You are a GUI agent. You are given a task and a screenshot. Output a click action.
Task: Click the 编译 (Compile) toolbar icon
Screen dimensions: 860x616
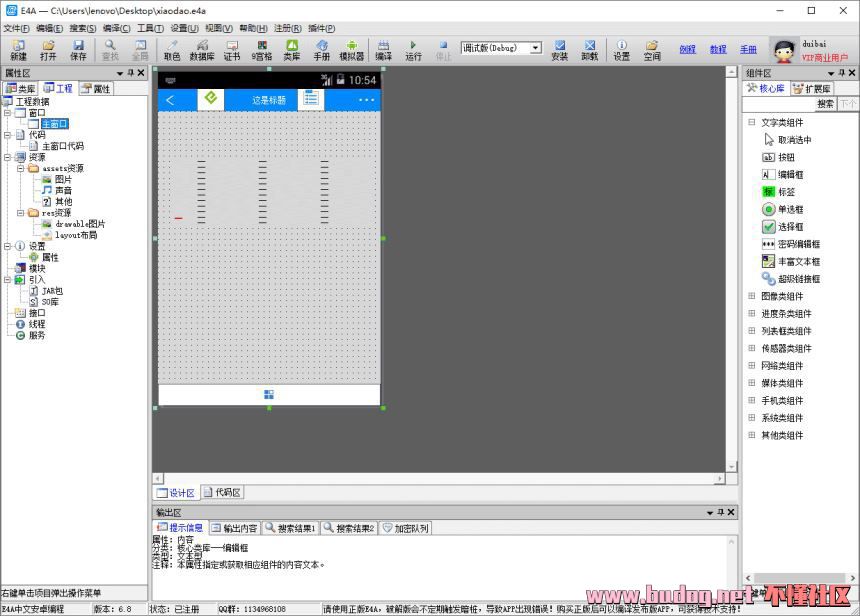[383, 50]
